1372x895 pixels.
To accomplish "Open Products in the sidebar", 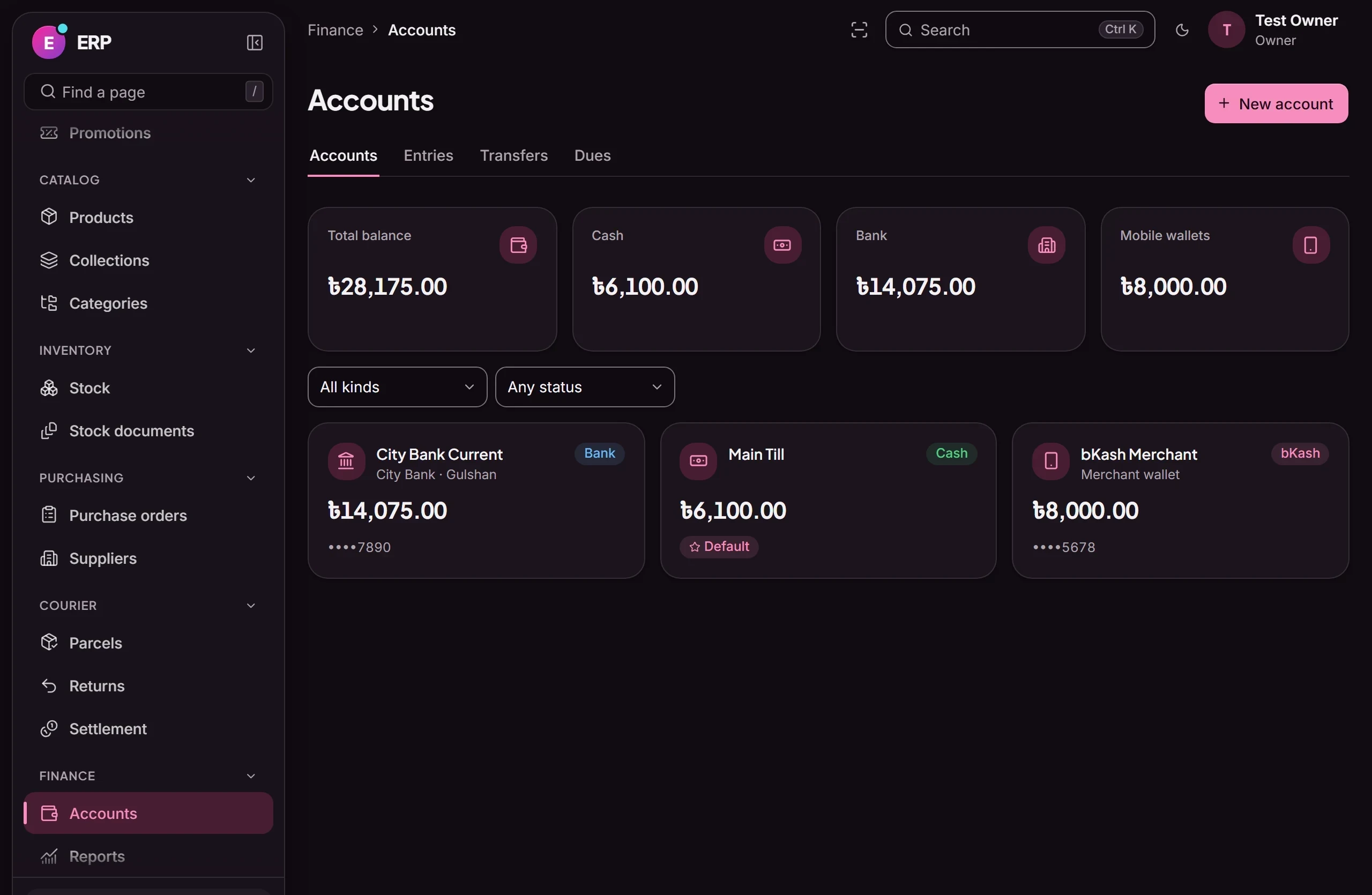I will pos(148,217).
